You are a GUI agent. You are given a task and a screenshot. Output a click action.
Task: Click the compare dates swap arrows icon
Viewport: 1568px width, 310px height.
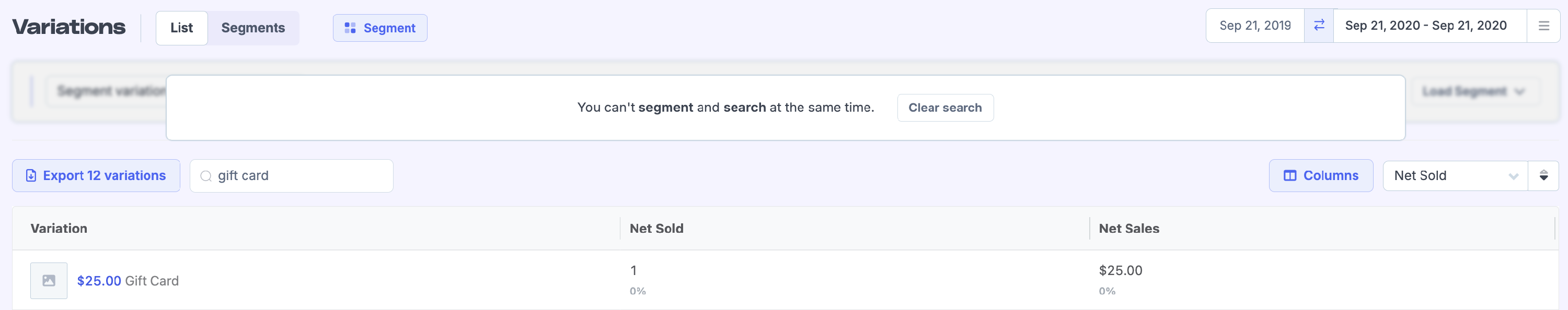click(x=1319, y=26)
